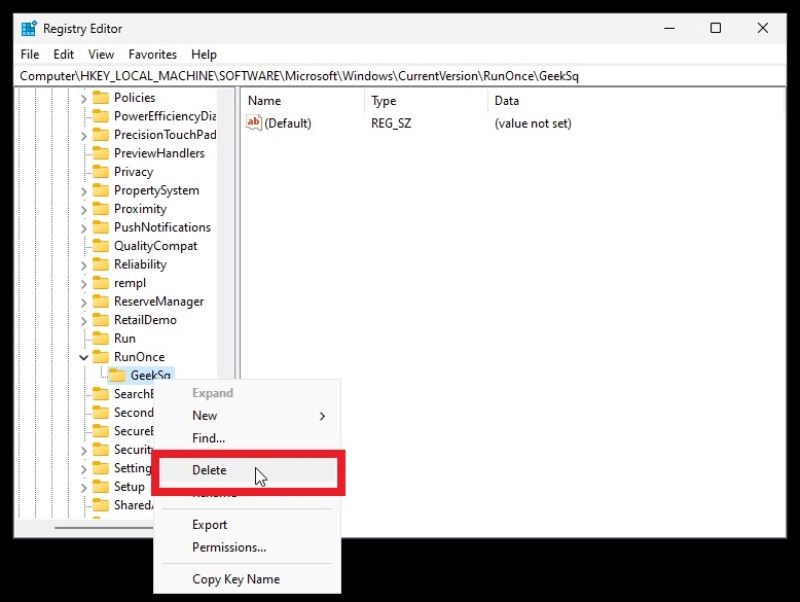This screenshot has height=602, width=800.
Task: Expand the rempl key
Action: (84, 283)
